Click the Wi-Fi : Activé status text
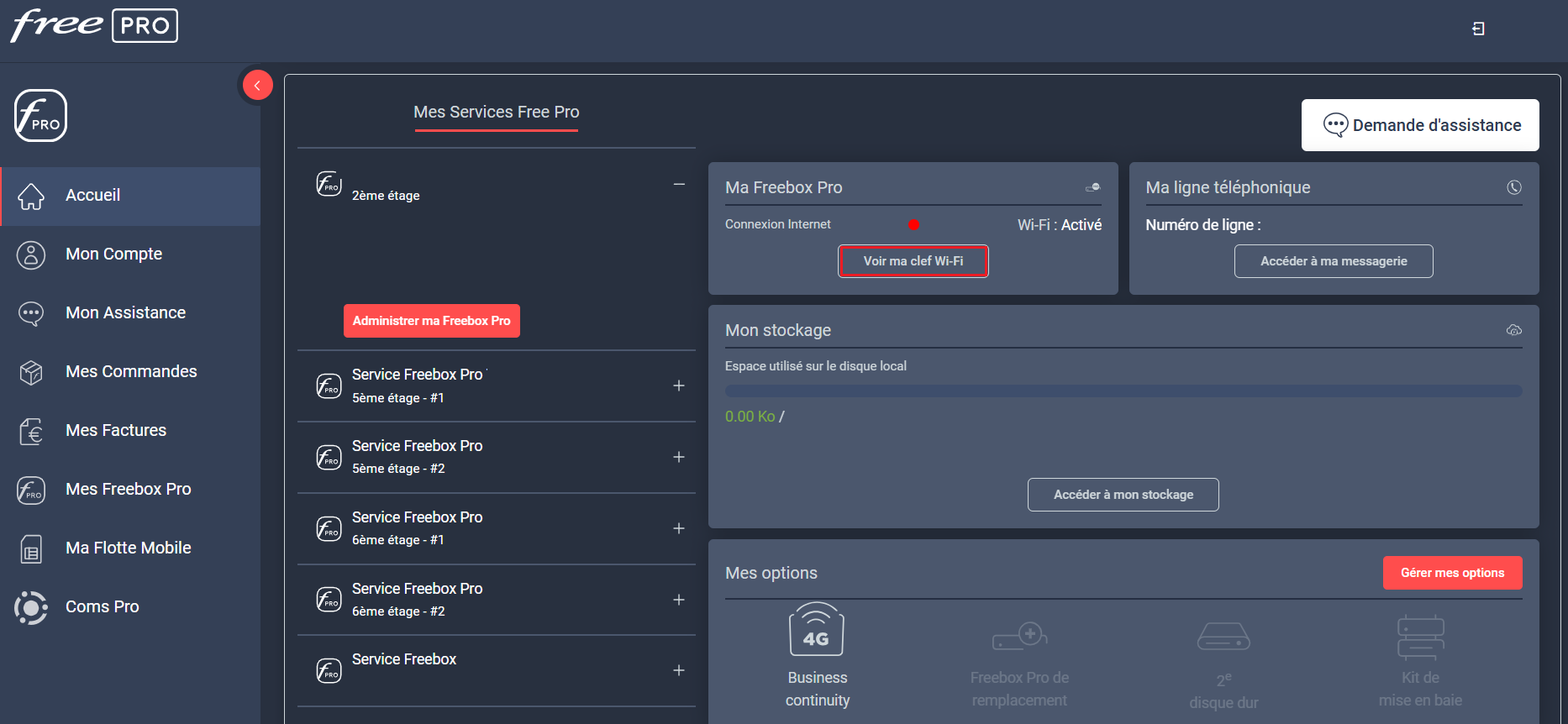This screenshot has height=724, width=1568. pyautogui.click(x=1059, y=225)
